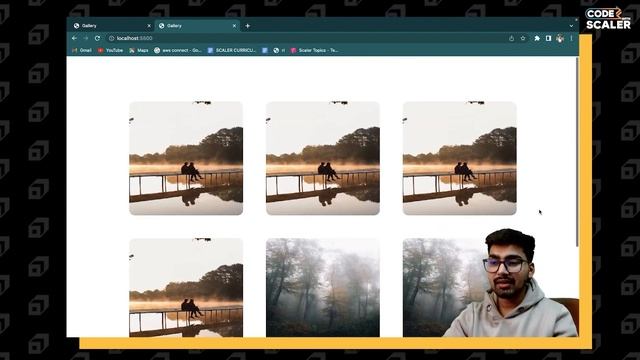Image resolution: width=640 pixels, height=360 pixels.
Task: Open the YouTube bookmark
Action: [110, 50]
